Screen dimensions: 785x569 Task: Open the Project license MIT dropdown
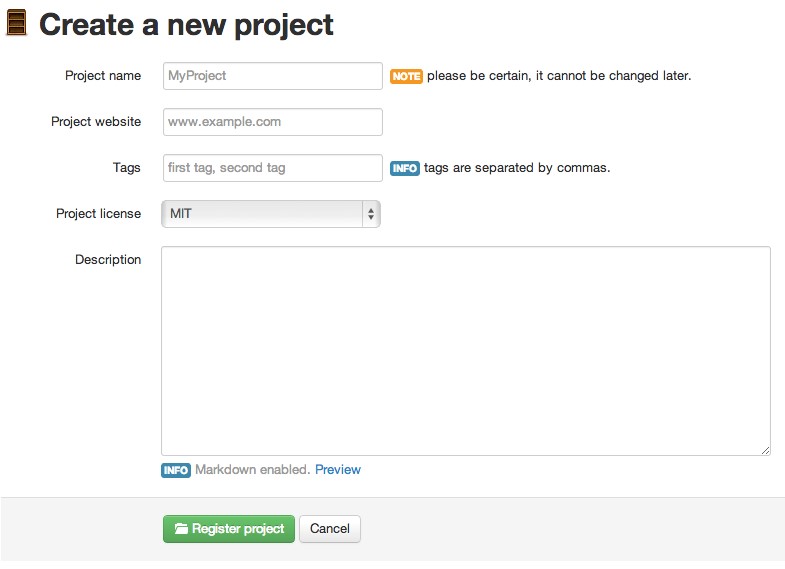coord(271,214)
